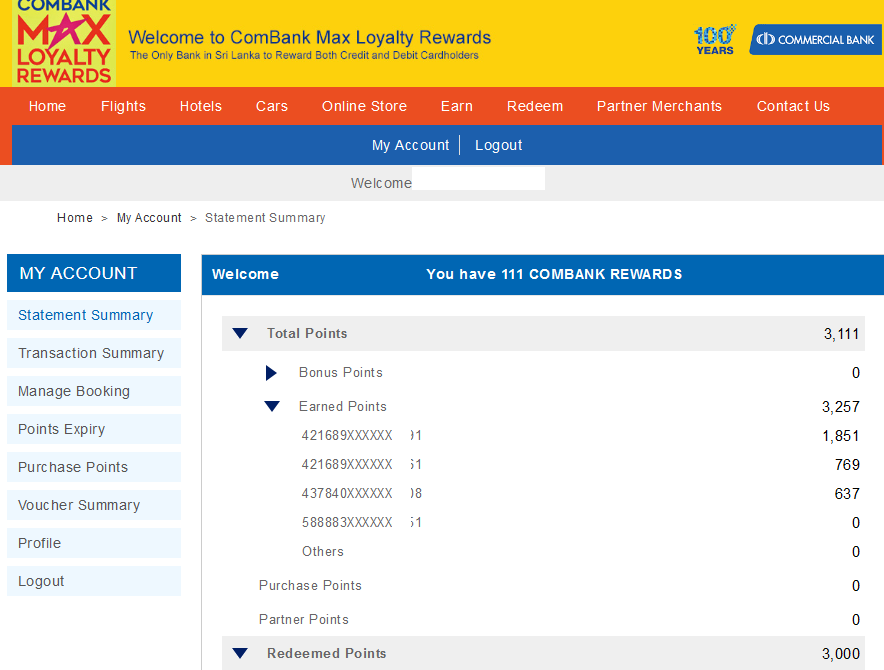Open Contact Us page

[x=793, y=106]
